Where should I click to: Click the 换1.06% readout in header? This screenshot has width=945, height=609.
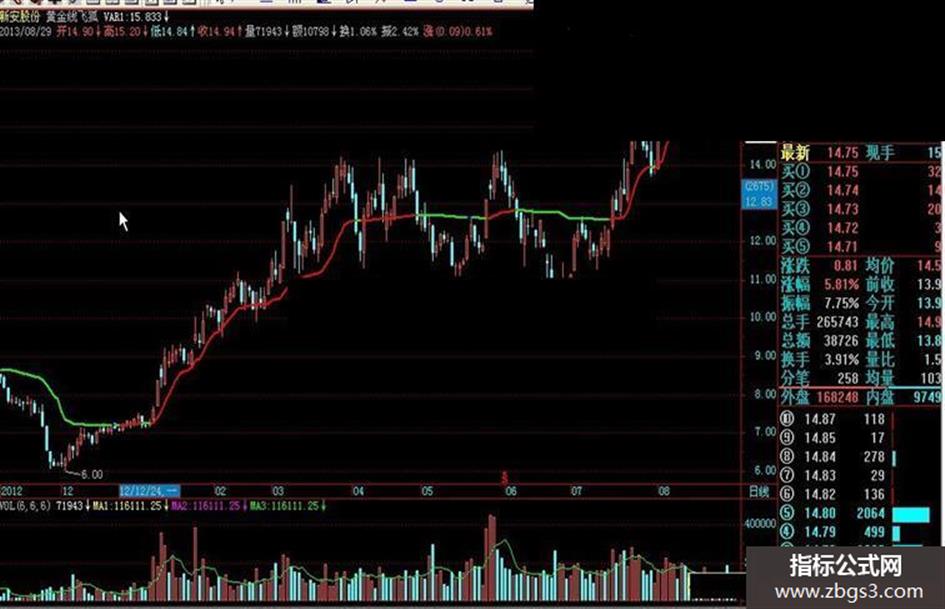click(358, 31)
